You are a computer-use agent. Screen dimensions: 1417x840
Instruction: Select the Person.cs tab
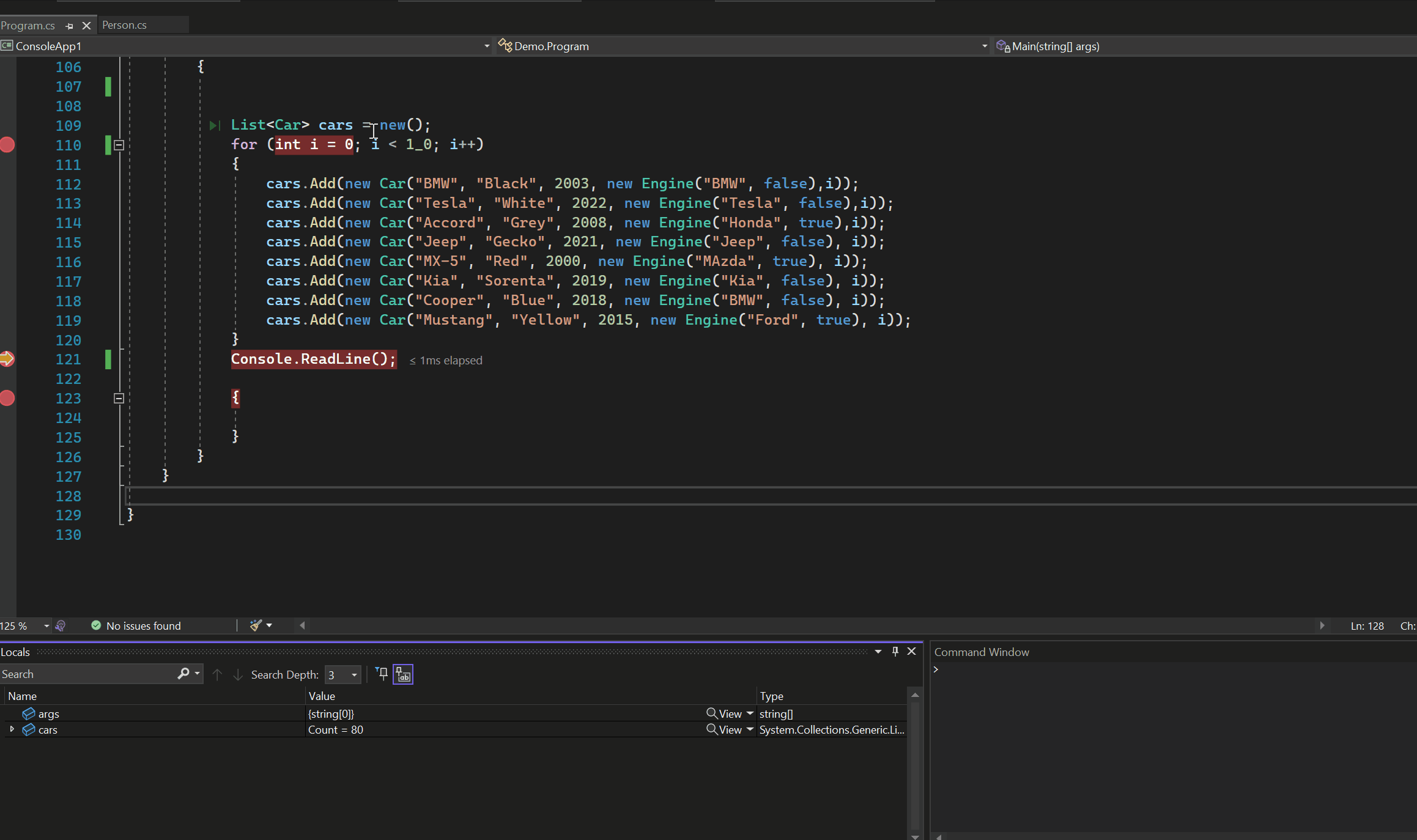[x=124, y=24]
